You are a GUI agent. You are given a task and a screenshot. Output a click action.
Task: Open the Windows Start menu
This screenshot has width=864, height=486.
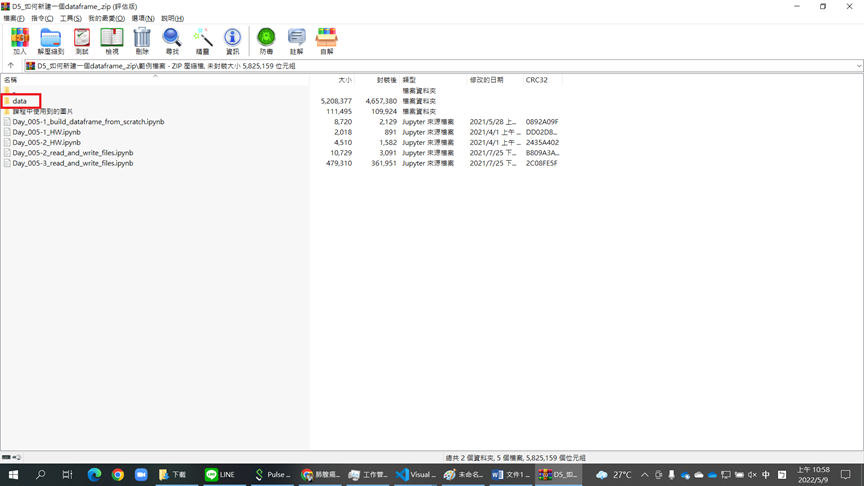(13, 474)
